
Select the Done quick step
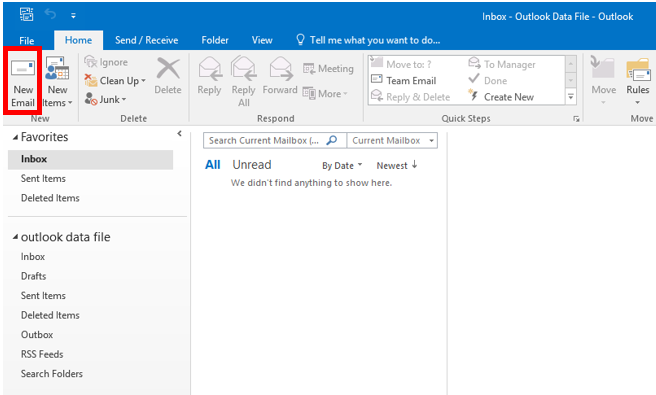pos(488,80)
